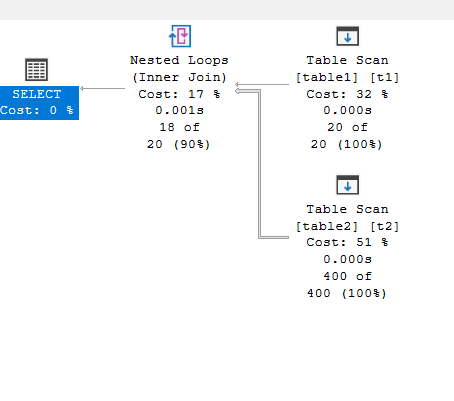The height and width of the screenshot is (401, 454).
Task: Click the table2 Table Scan icon
Action: click(x=347, y=185)
